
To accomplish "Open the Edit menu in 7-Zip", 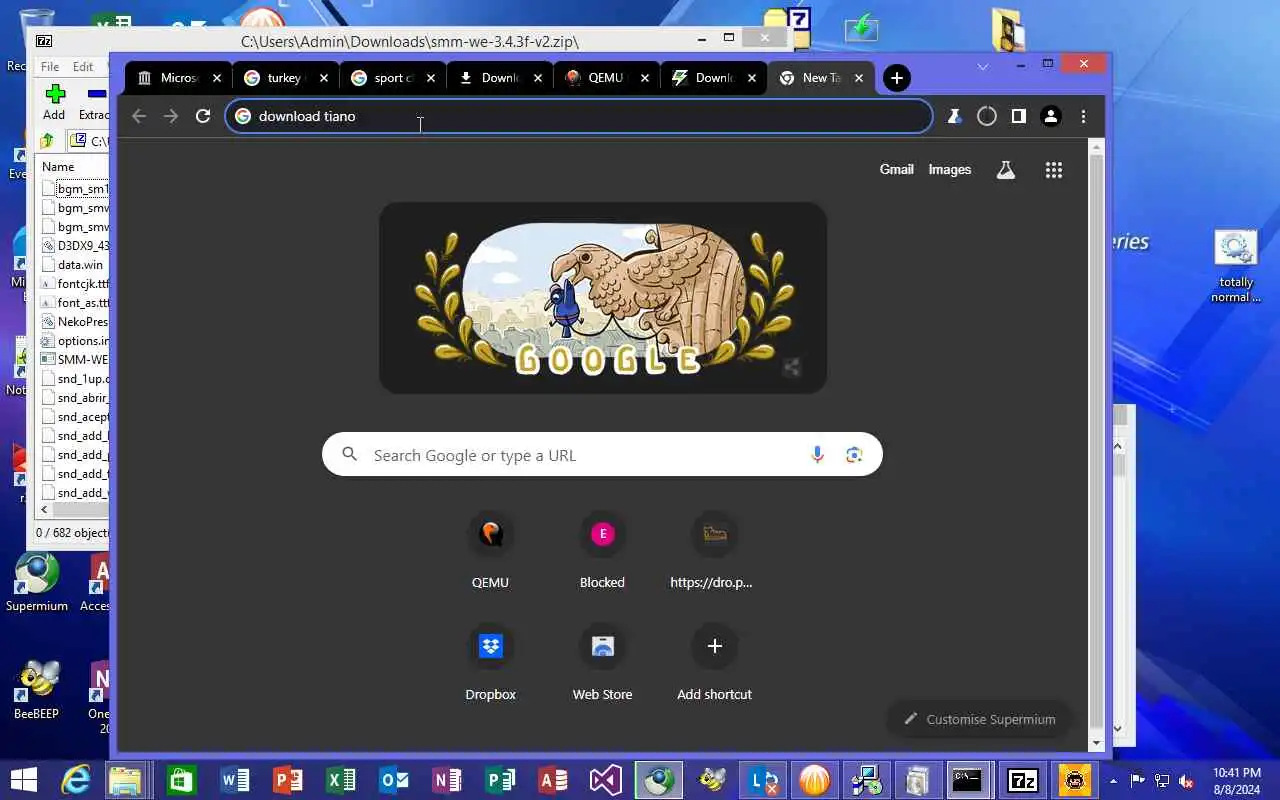I will (x=83, y=67).
